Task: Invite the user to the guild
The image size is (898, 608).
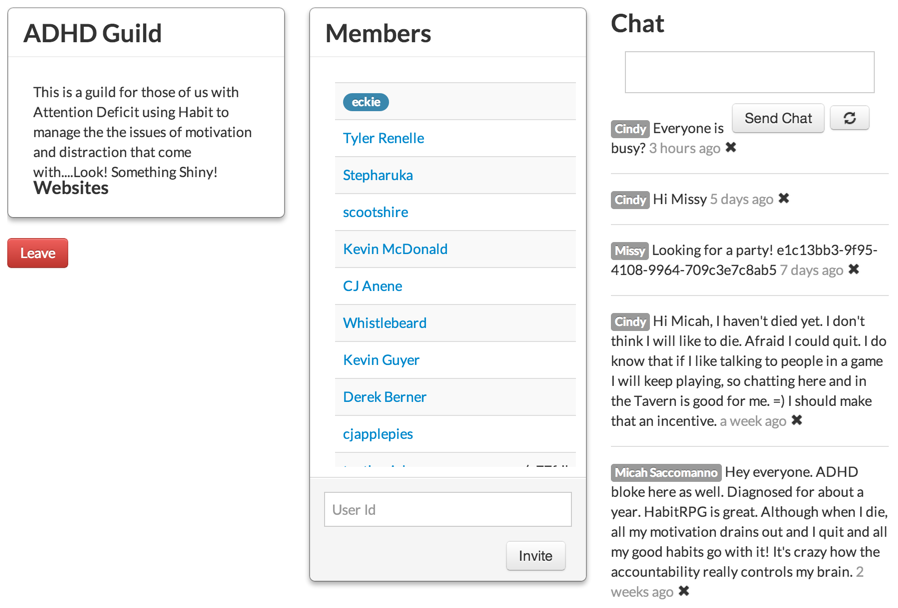Action: (535, 556)
